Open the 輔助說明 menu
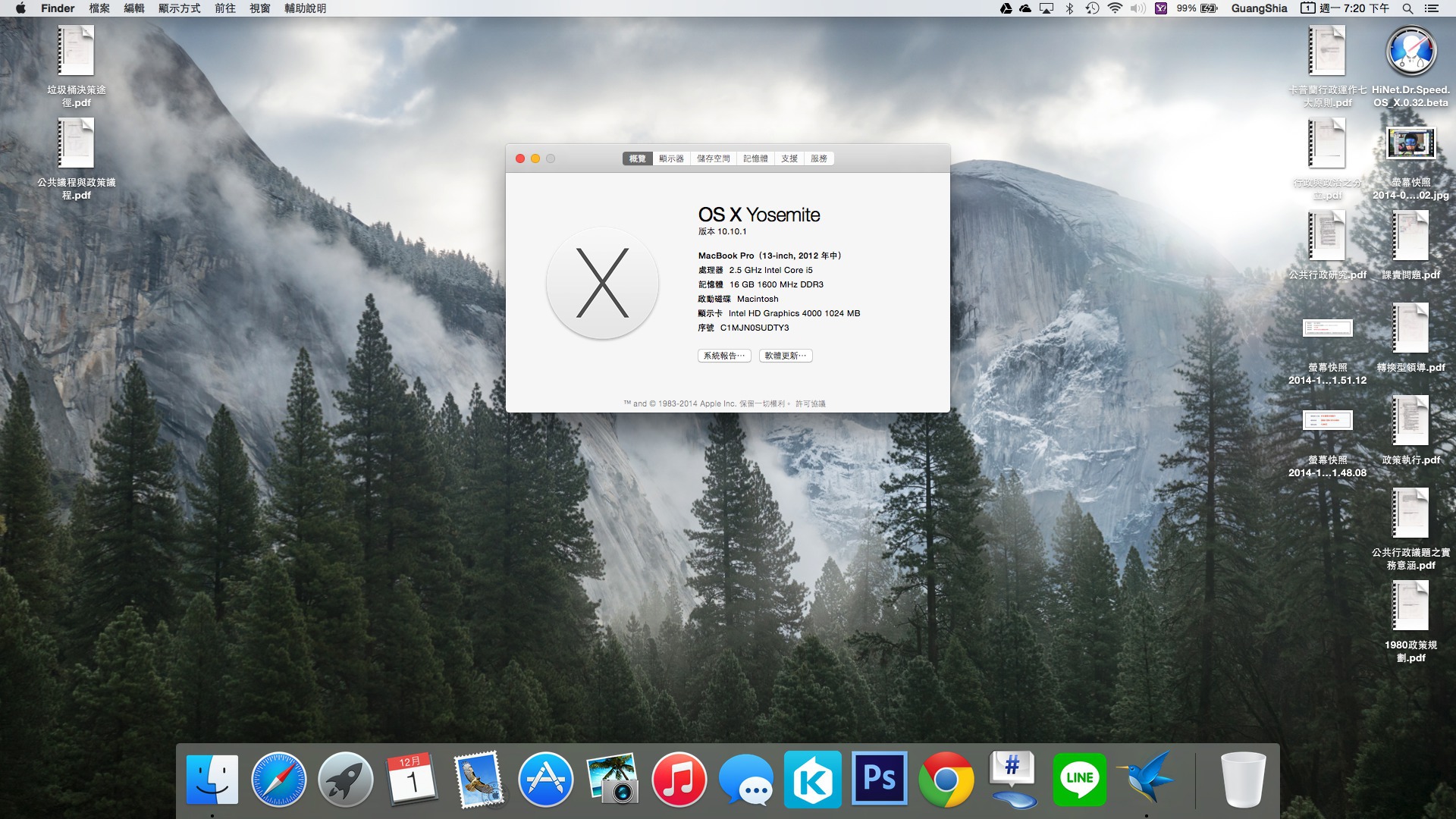Image resolution: width=1456 pixels, height=819 pixels. pyautogui.click(x=306, y=8)
